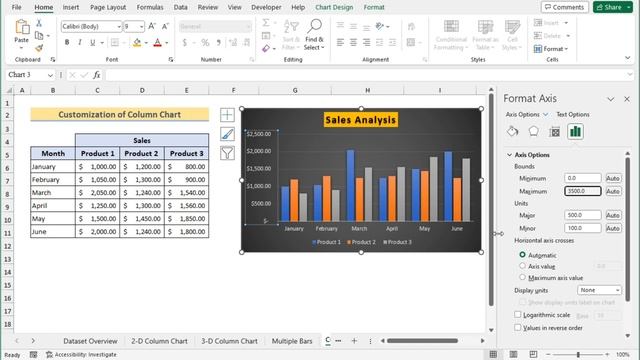Click the Maximum bound input field

(x=582, y=191)
